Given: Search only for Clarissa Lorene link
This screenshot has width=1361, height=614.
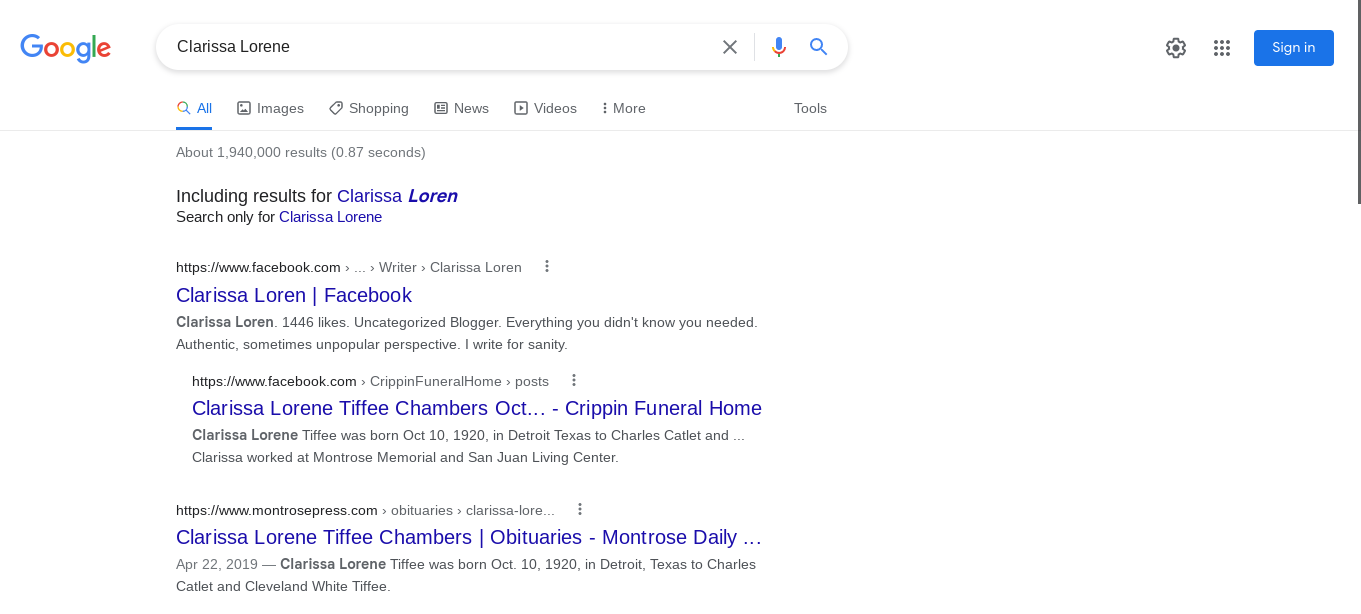Looking at the screenshot, I should (x=330, y=217).
